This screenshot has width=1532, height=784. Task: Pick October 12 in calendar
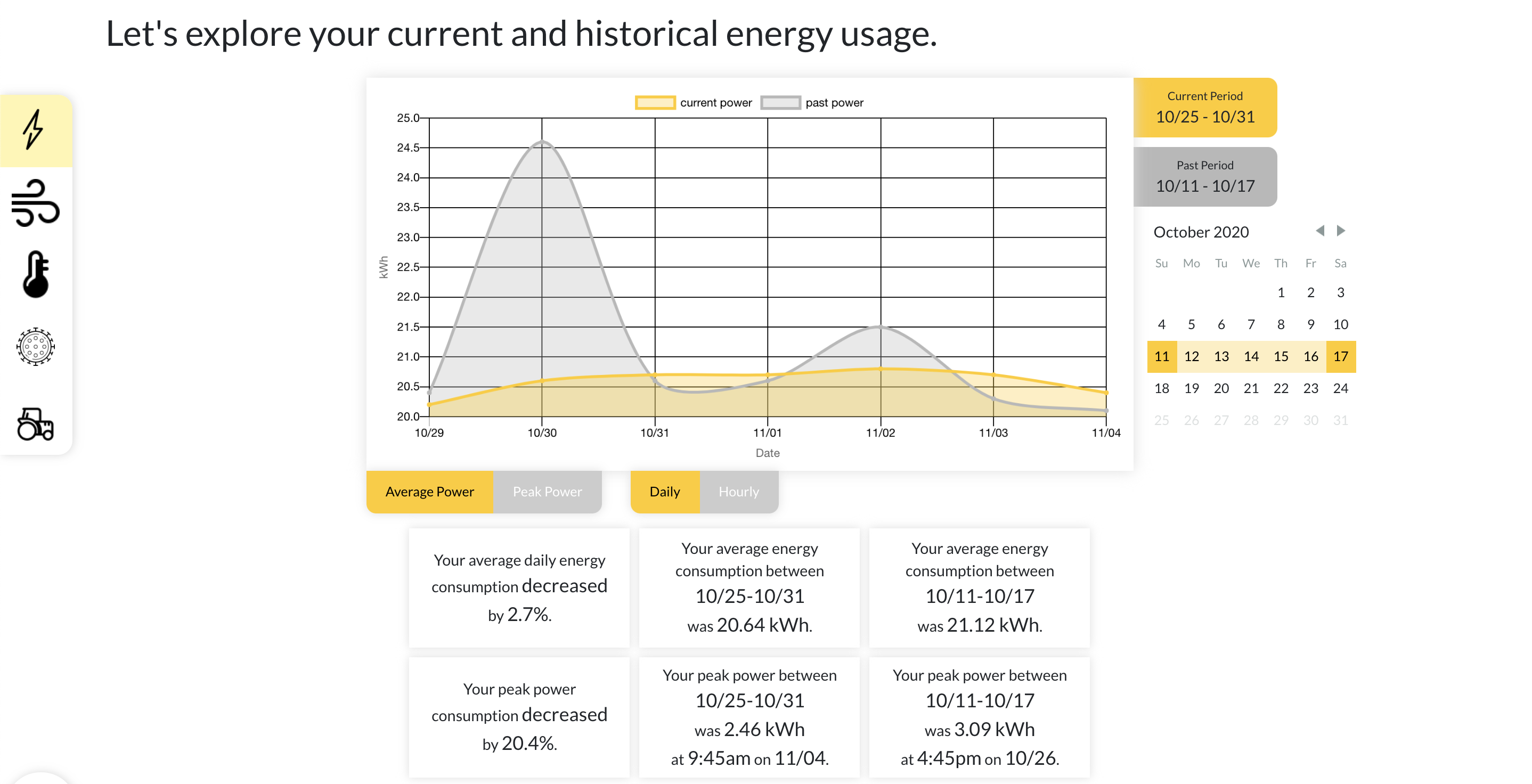pyautogui.click(x=1191, y=356)
